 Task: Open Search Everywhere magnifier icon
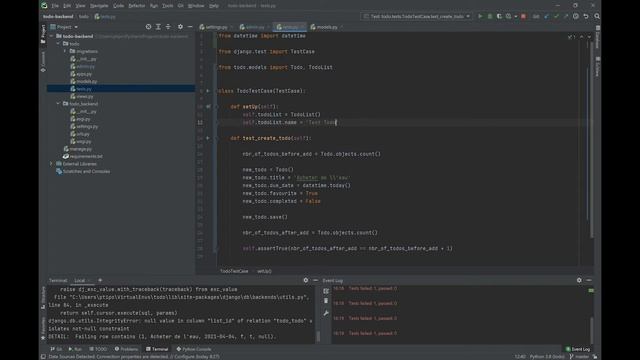click(597, 16)
